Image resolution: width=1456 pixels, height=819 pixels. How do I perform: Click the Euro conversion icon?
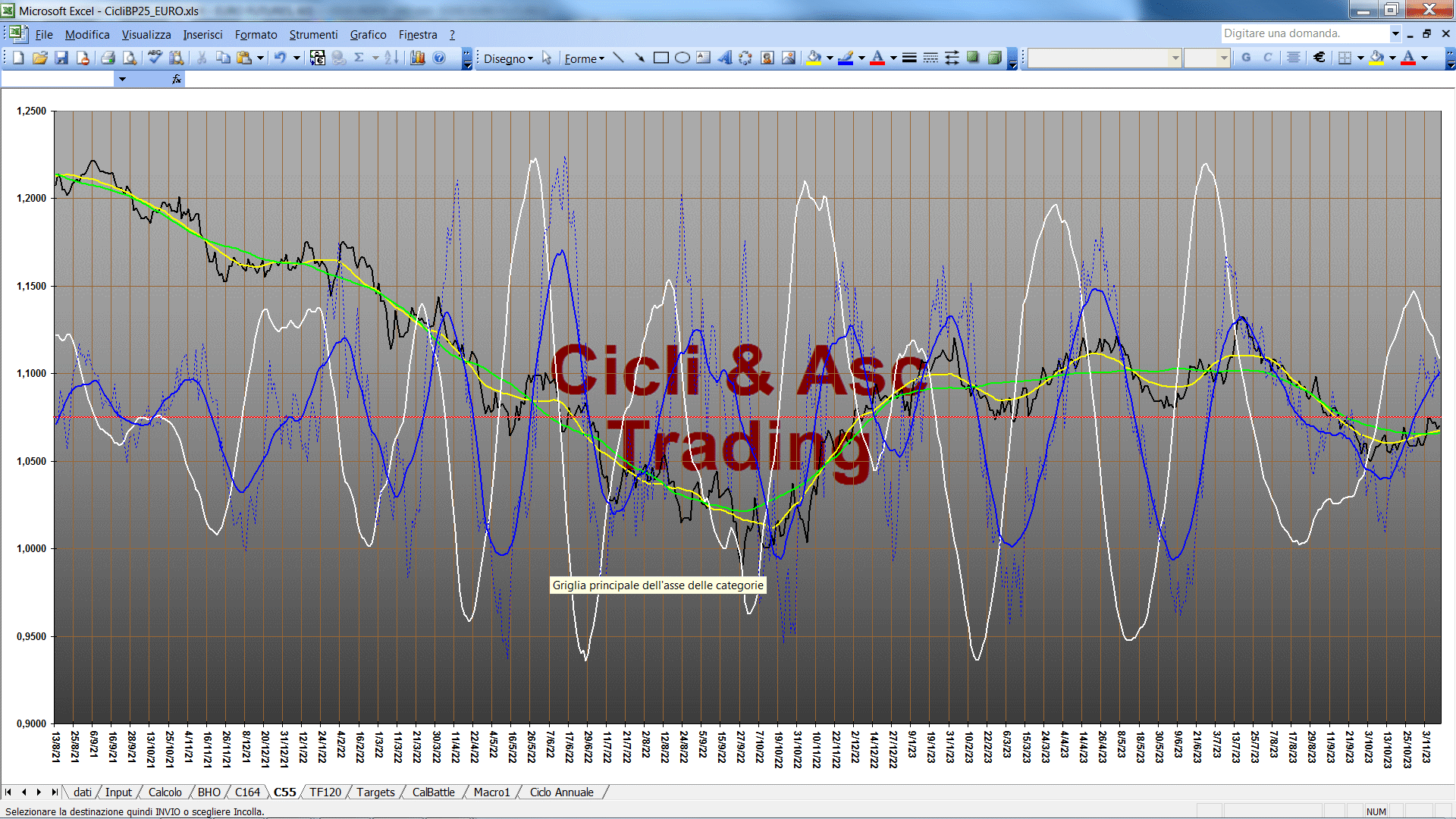pos(318,58)
